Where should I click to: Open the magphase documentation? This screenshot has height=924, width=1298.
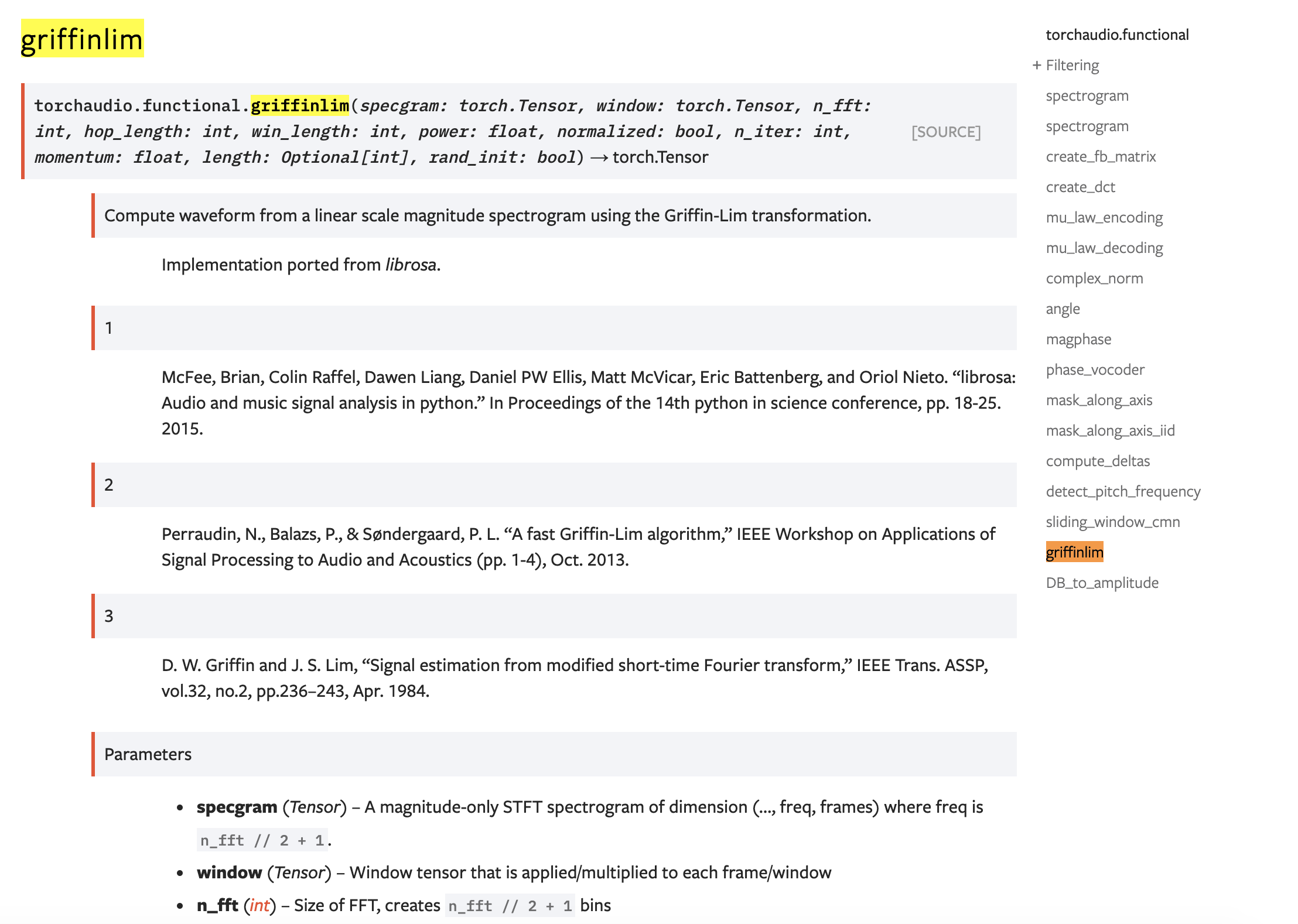tap(1078, 339)
